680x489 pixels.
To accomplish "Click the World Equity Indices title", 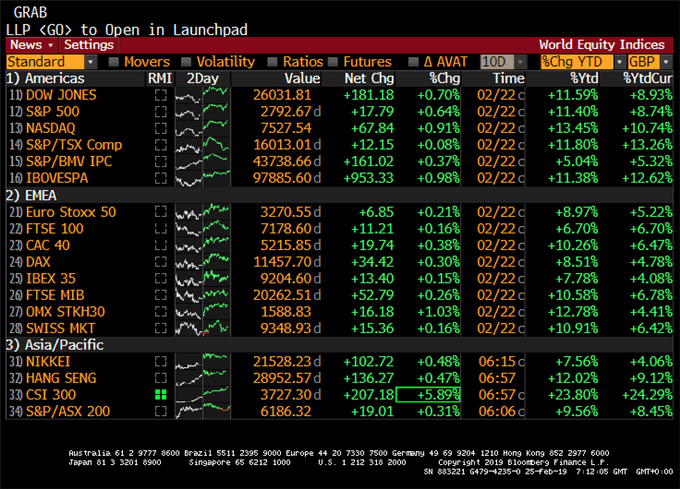I will (x=602, y=45).
